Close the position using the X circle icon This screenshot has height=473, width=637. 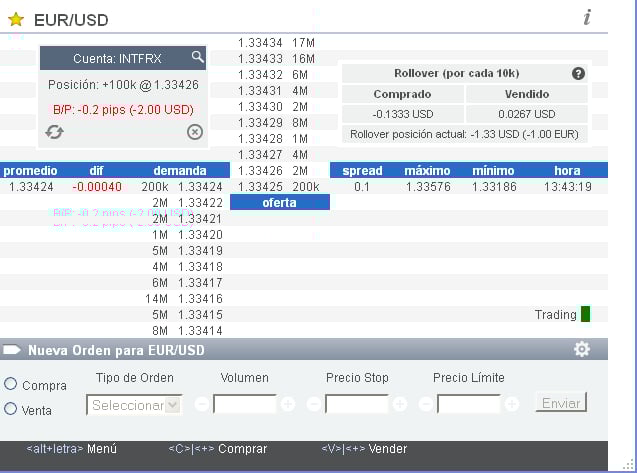tap(195, 132)
